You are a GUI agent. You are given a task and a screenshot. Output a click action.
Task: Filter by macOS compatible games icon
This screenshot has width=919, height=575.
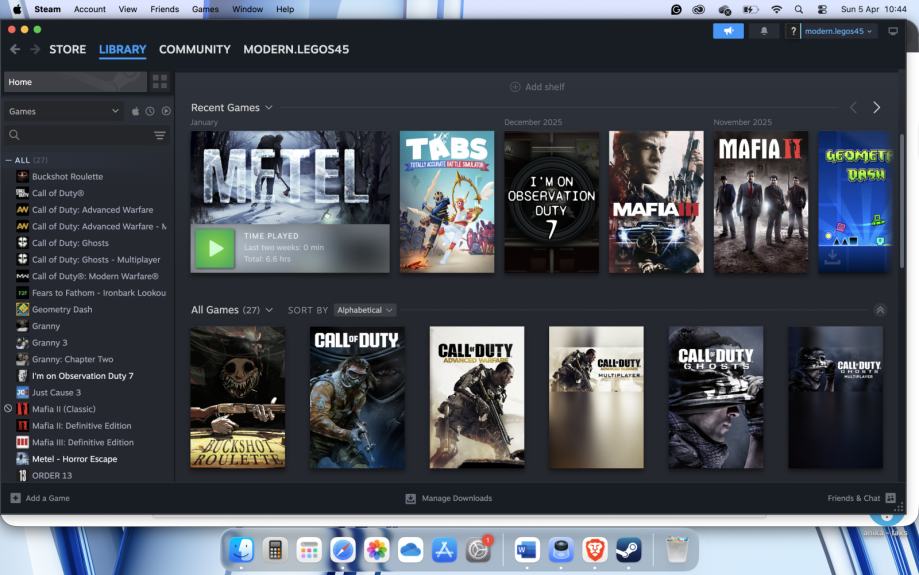pyautogui.click(x=135, y=111)
